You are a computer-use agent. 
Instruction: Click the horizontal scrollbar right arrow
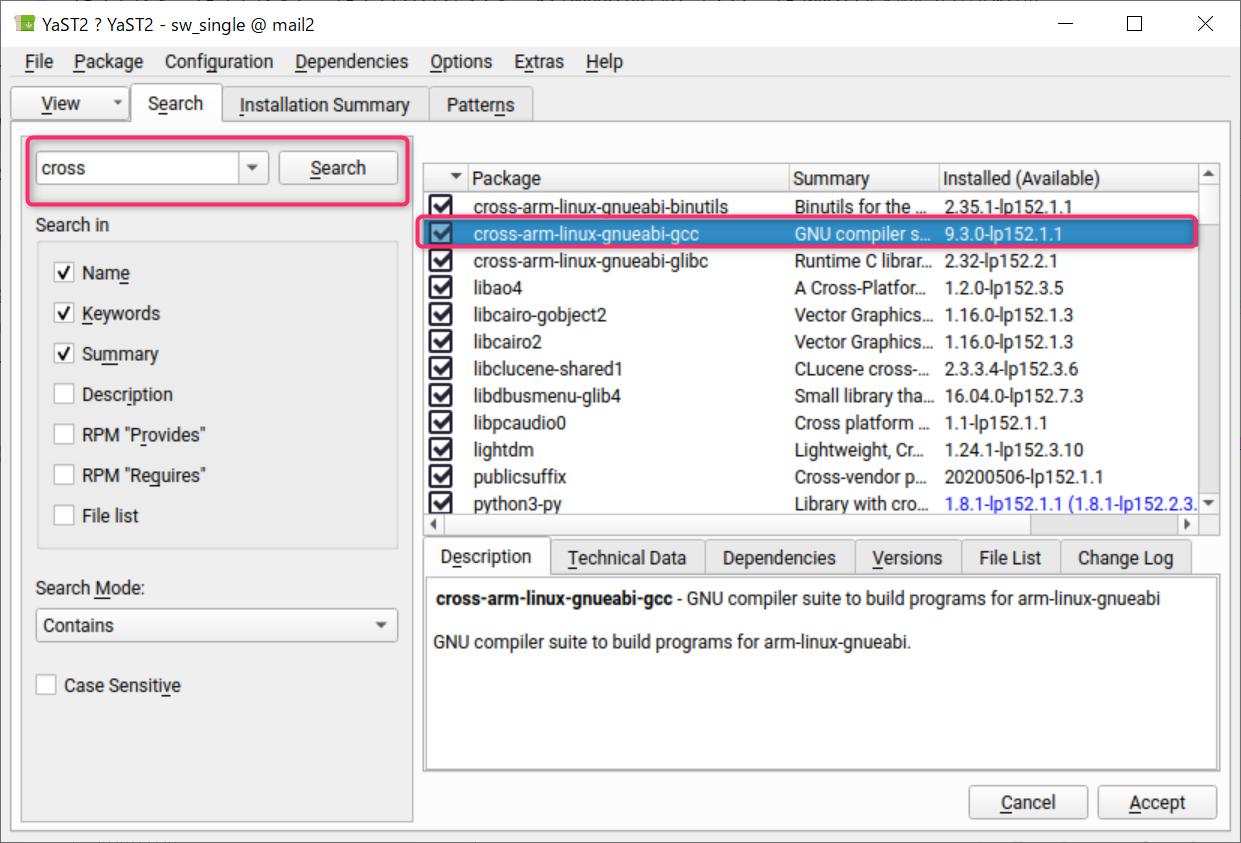tap(1188, 524)
